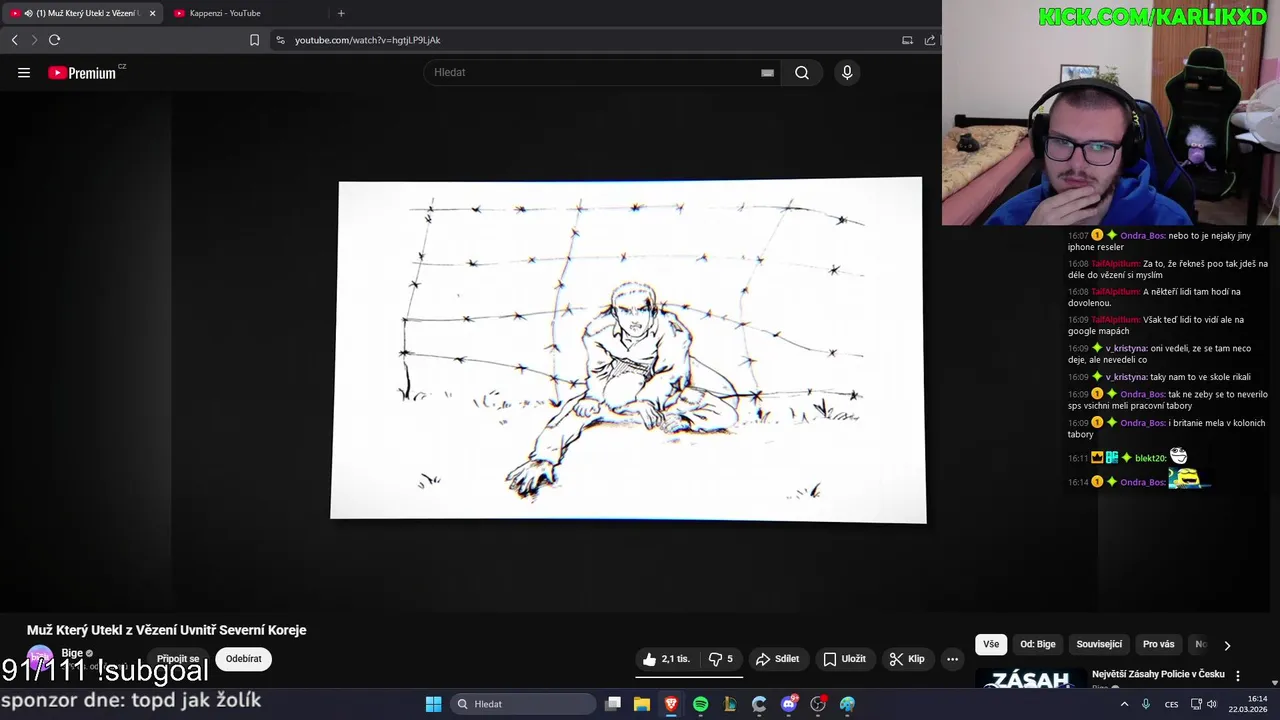Open File Explorer from the taskbar
Viewport: 1280px width, 720px height.
coord(642,704)
